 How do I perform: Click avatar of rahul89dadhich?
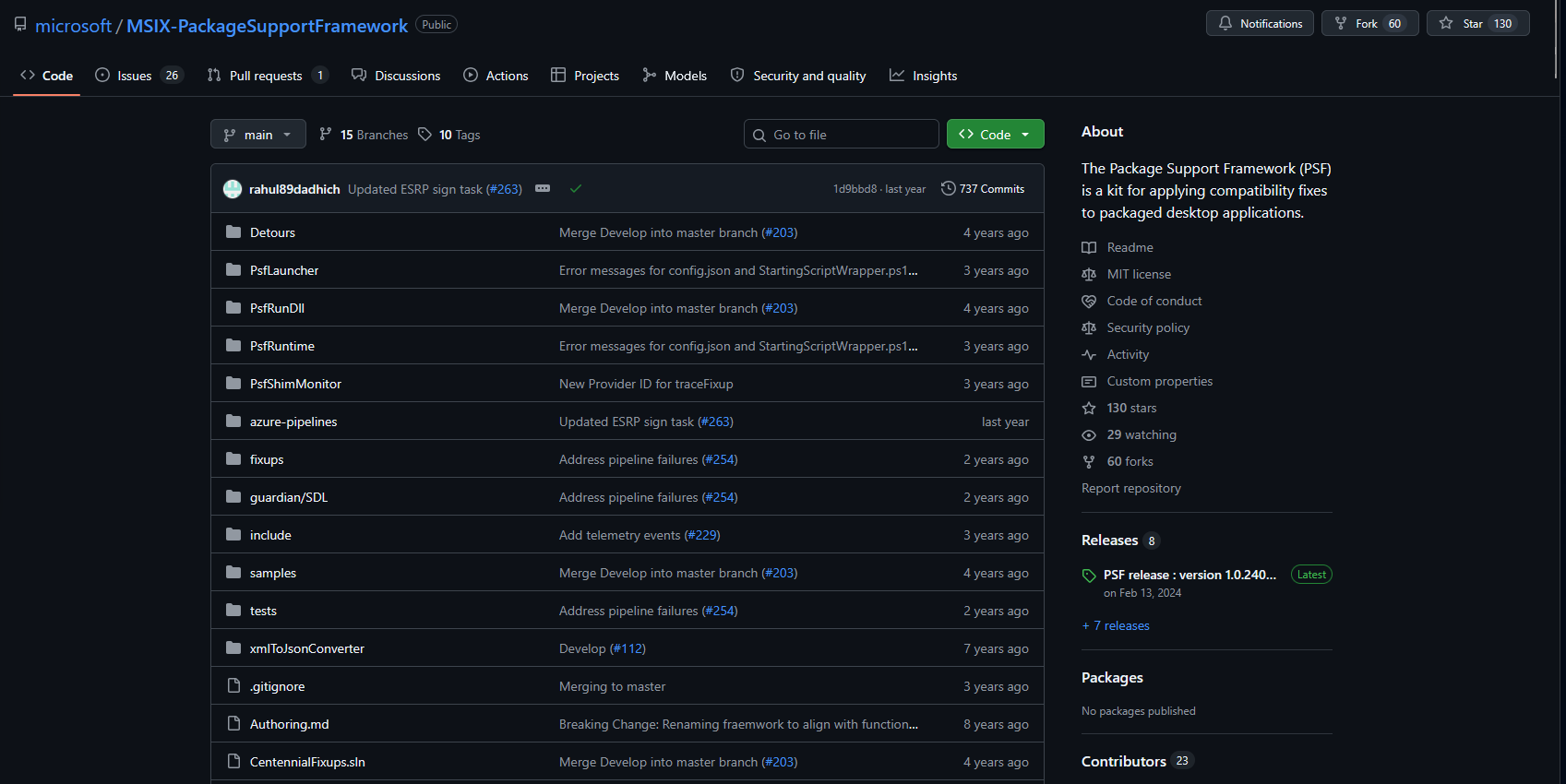tap(233, 189)
